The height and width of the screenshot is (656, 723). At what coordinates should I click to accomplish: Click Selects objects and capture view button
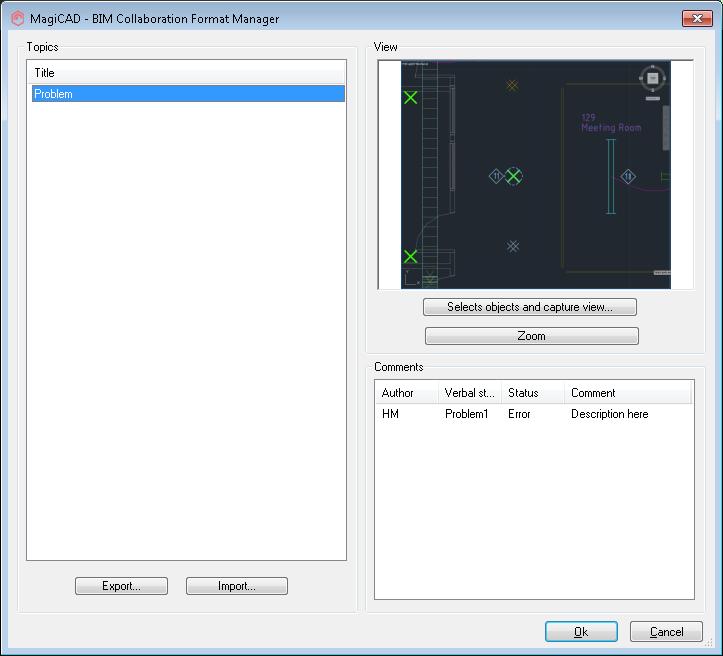point(530,307)
